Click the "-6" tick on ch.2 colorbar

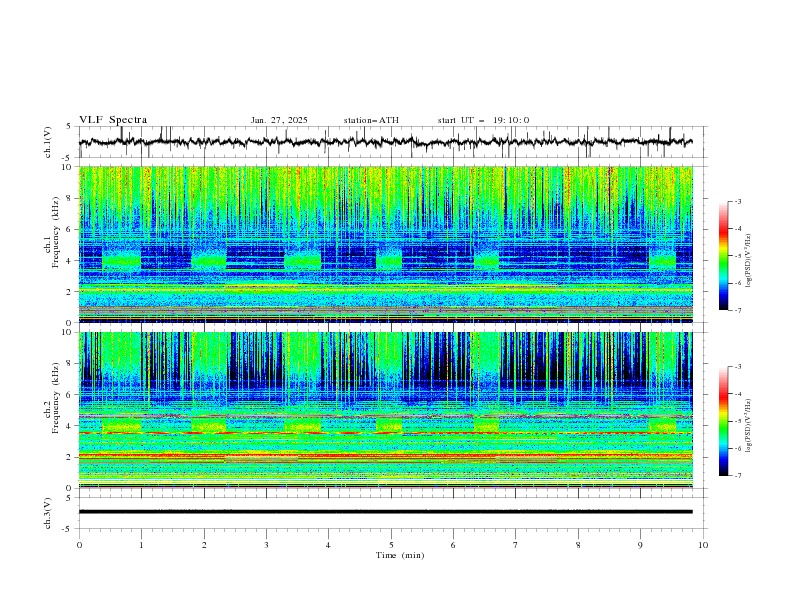738,448
